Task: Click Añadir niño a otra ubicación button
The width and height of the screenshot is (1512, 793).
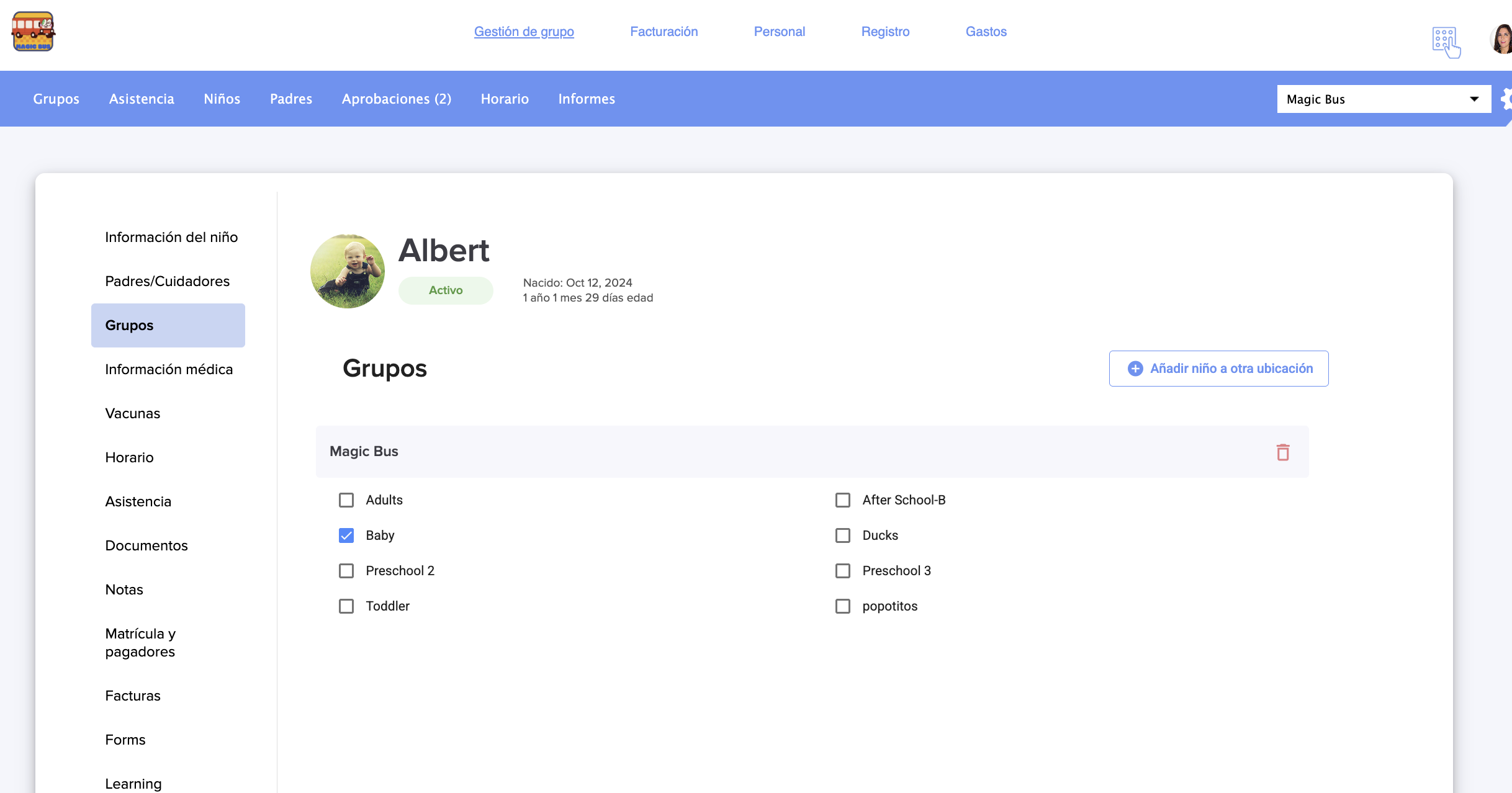Action: click(1218, 369)
